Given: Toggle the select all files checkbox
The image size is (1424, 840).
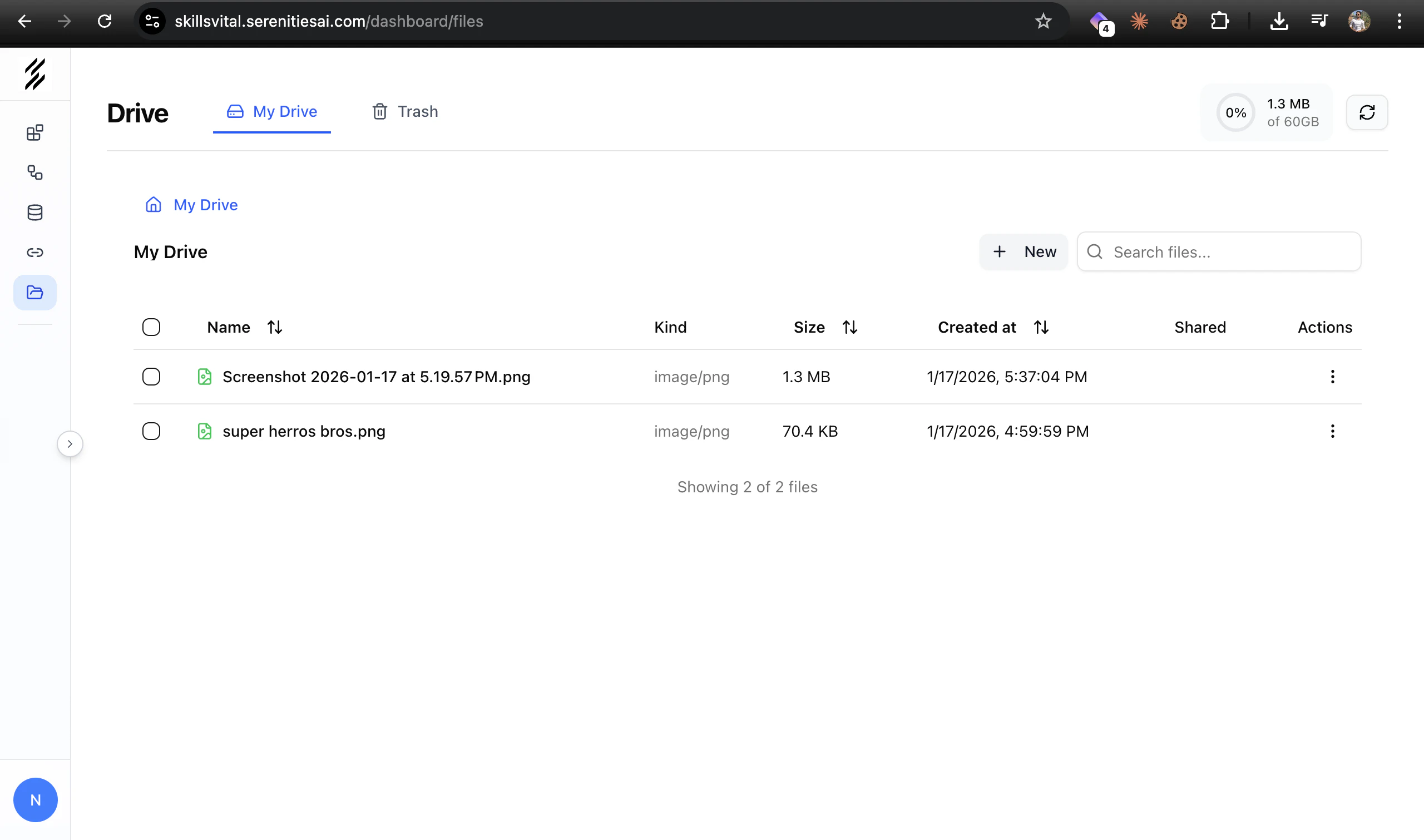Looking at the screenshot, I should pos(151,327).
